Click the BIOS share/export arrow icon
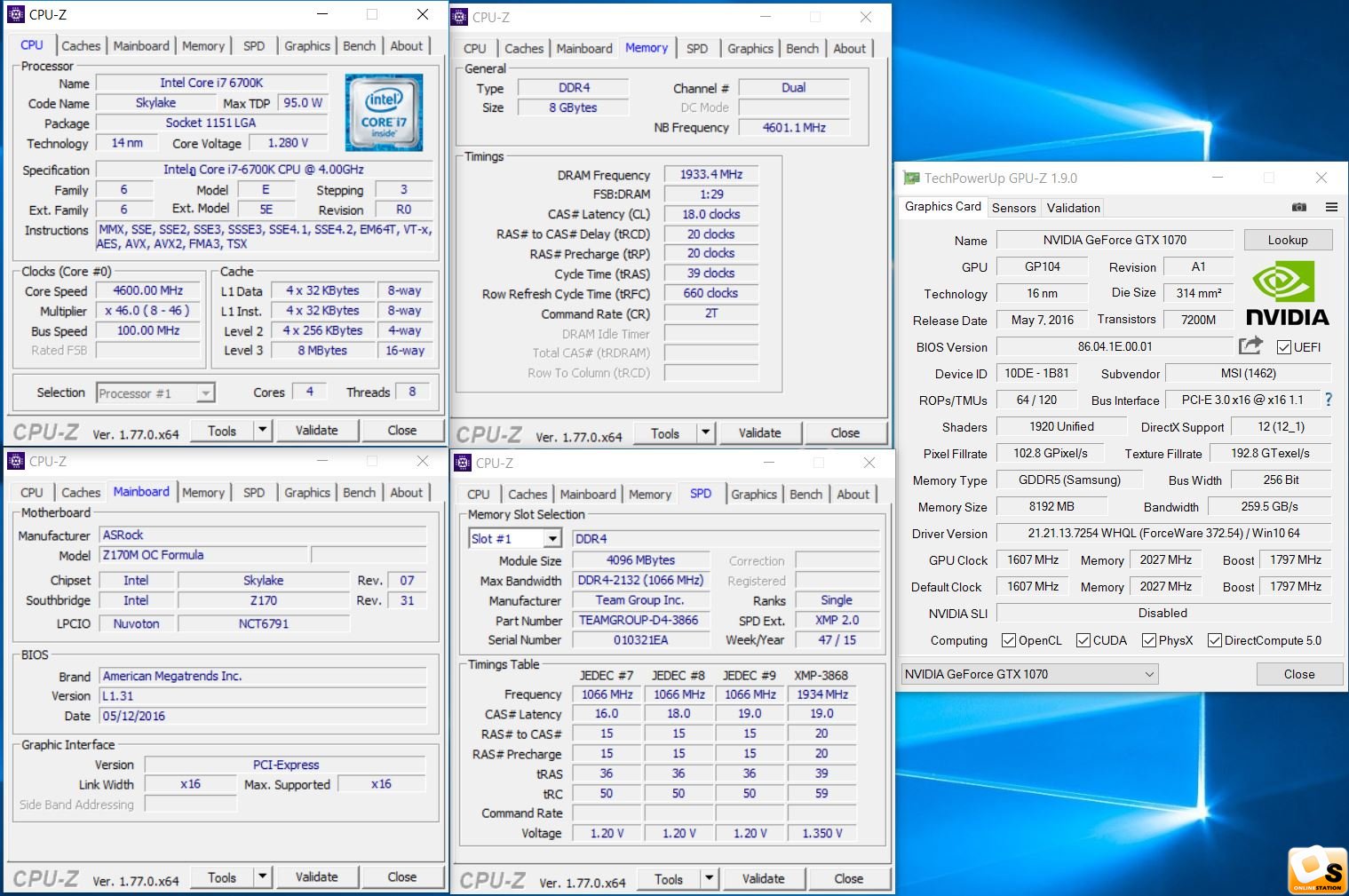The height and width of the screenshot is (896, 1349). pyautogui.click(x=1250, y=345)
